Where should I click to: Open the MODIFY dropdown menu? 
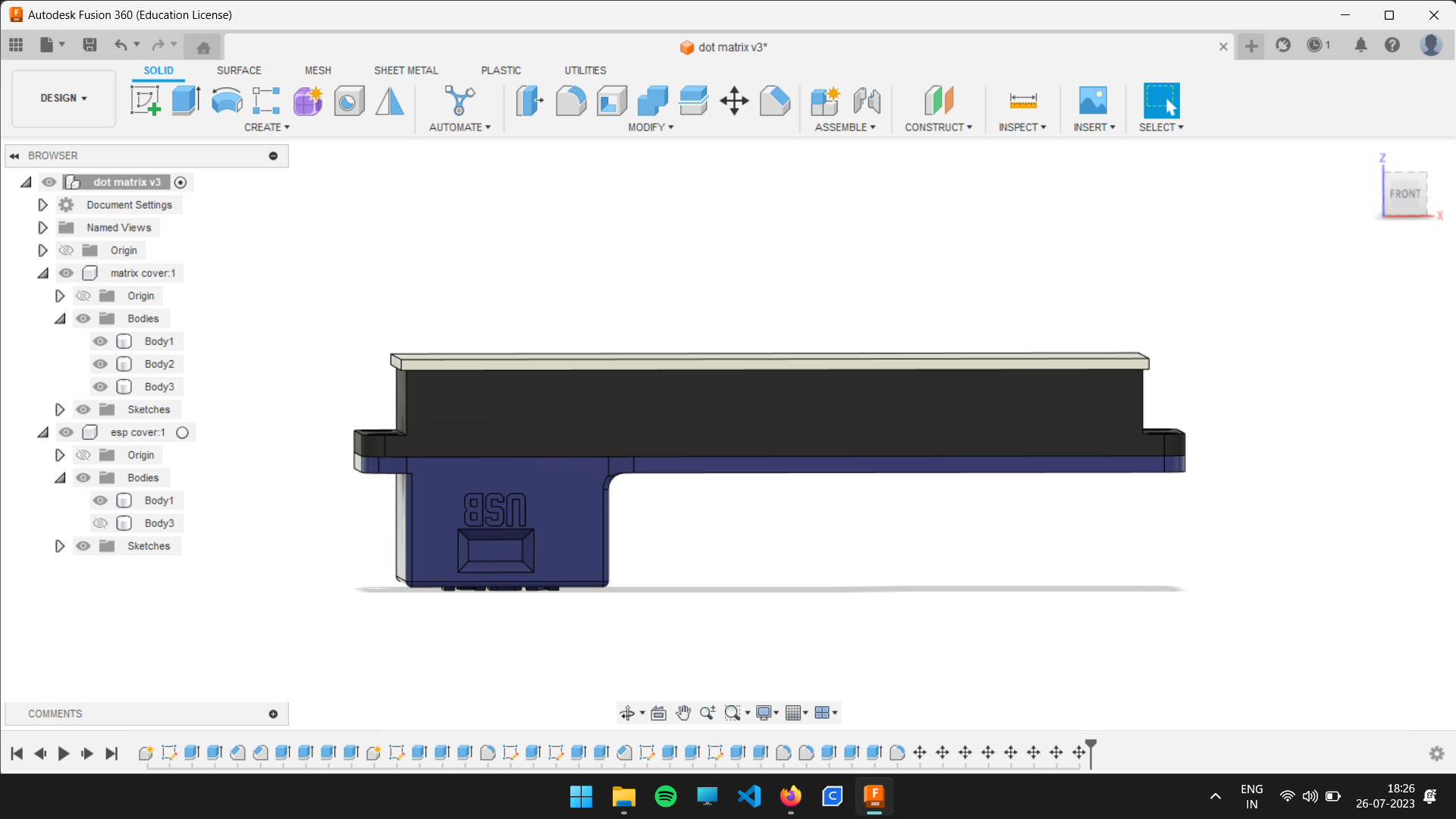[x=650, y=127]
